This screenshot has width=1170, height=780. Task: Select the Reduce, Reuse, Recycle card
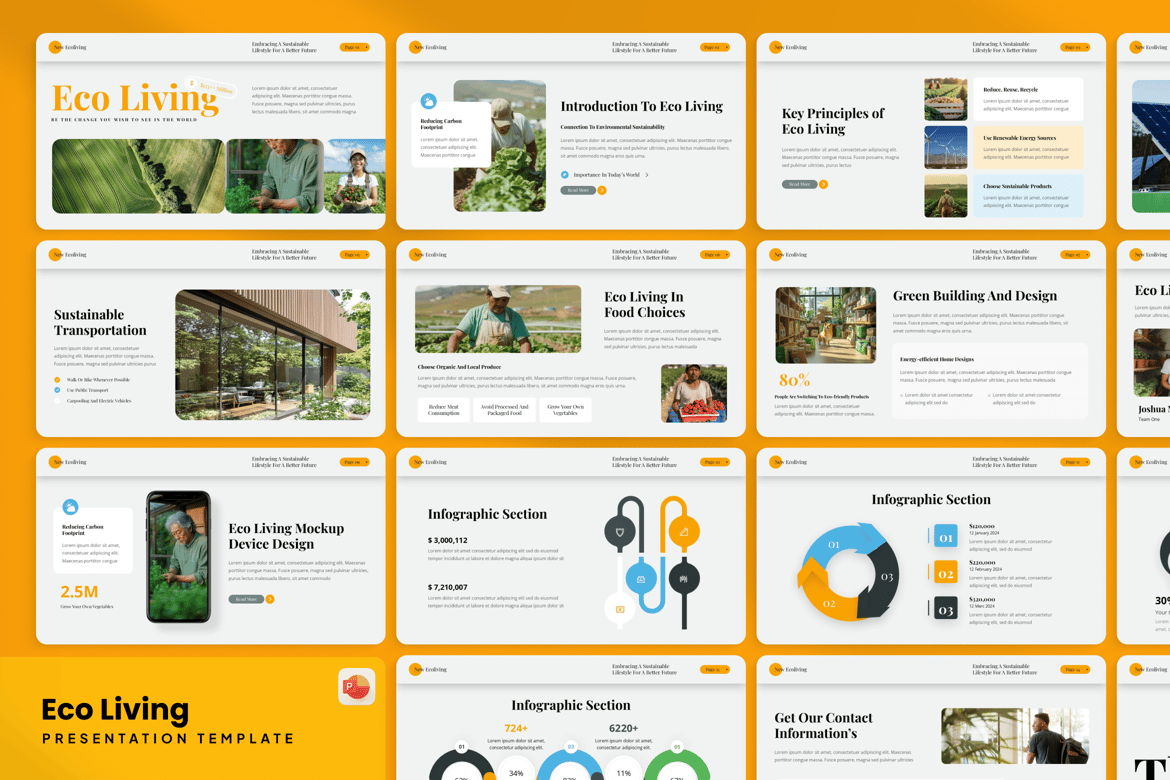(x=1028, y=99)
